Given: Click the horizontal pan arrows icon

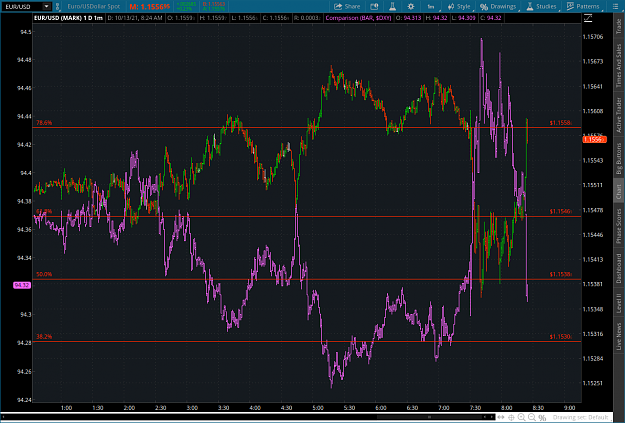Looking at the screenshot, I should (501, 417).
